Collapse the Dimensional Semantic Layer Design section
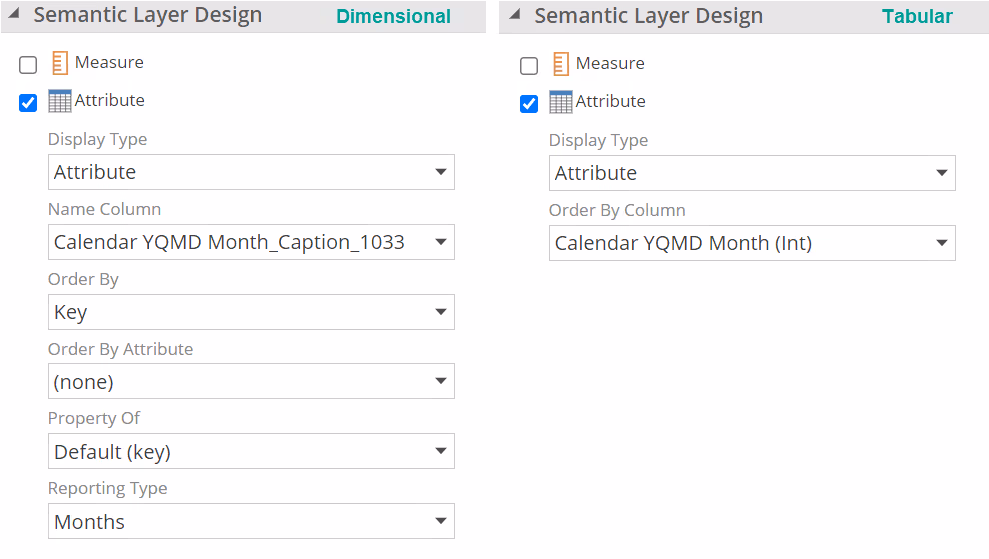This screenshot has width=989, height=559. pyautogui.click(x=14, y=15)
